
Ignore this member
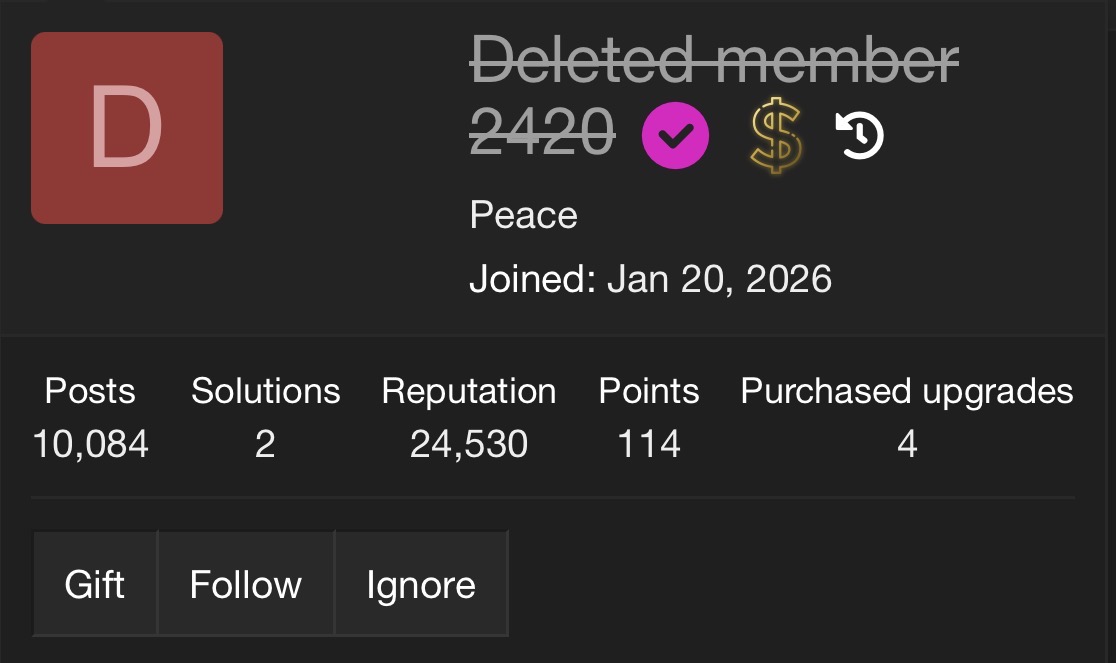click(x=421, y=584)
